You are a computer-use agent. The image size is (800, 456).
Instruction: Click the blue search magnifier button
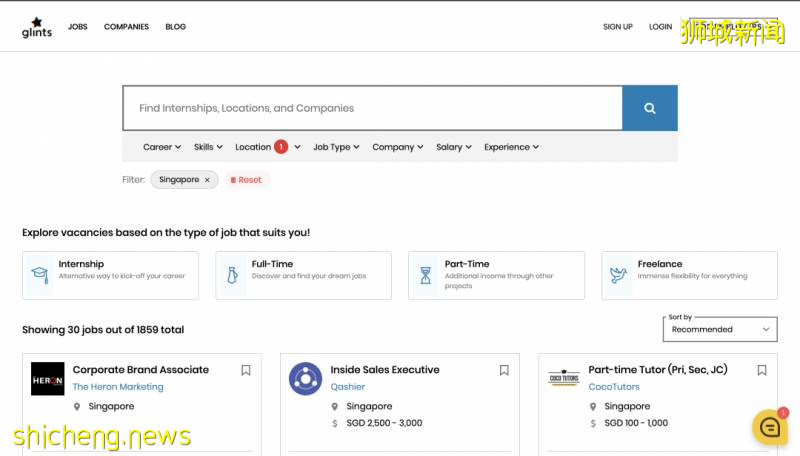649,108
